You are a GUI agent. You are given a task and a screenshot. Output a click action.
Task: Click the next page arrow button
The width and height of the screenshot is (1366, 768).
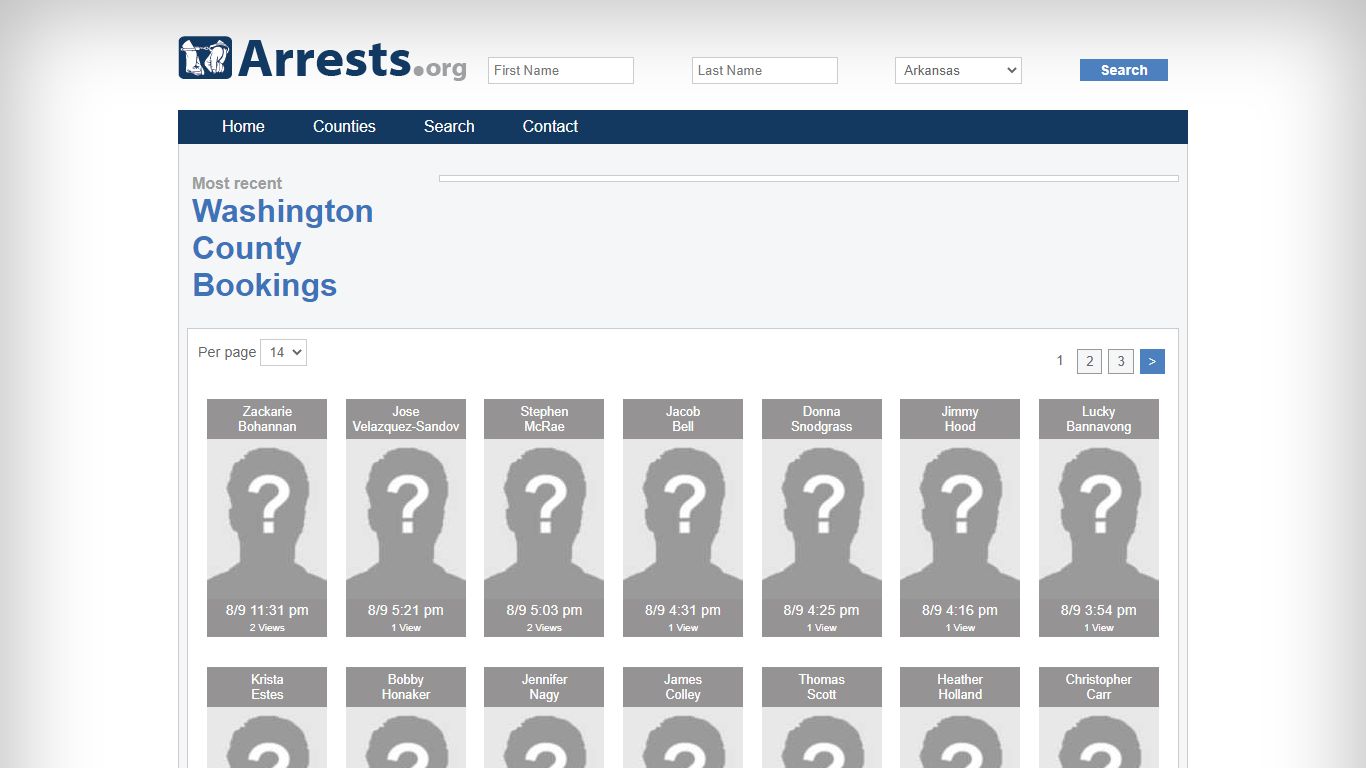click(1152, 361)
